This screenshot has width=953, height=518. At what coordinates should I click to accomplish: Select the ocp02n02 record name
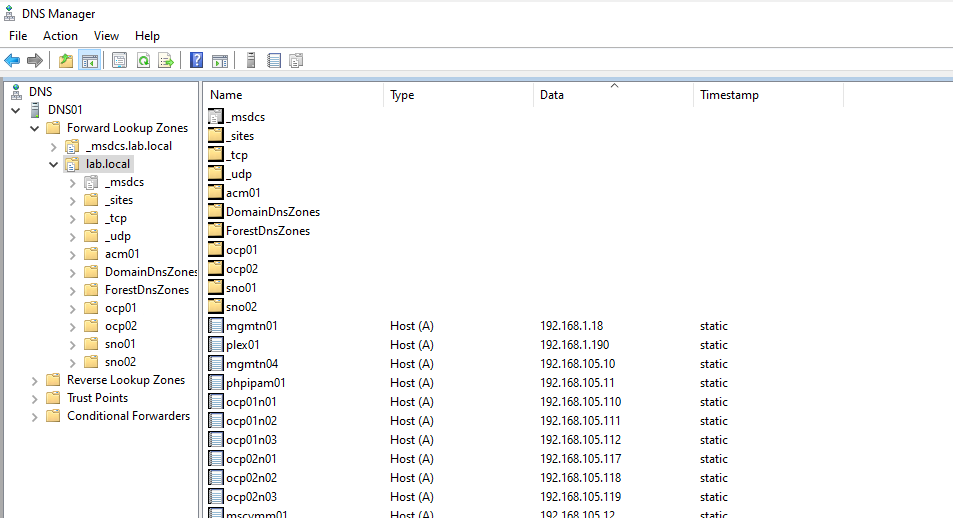coord(252,478)
